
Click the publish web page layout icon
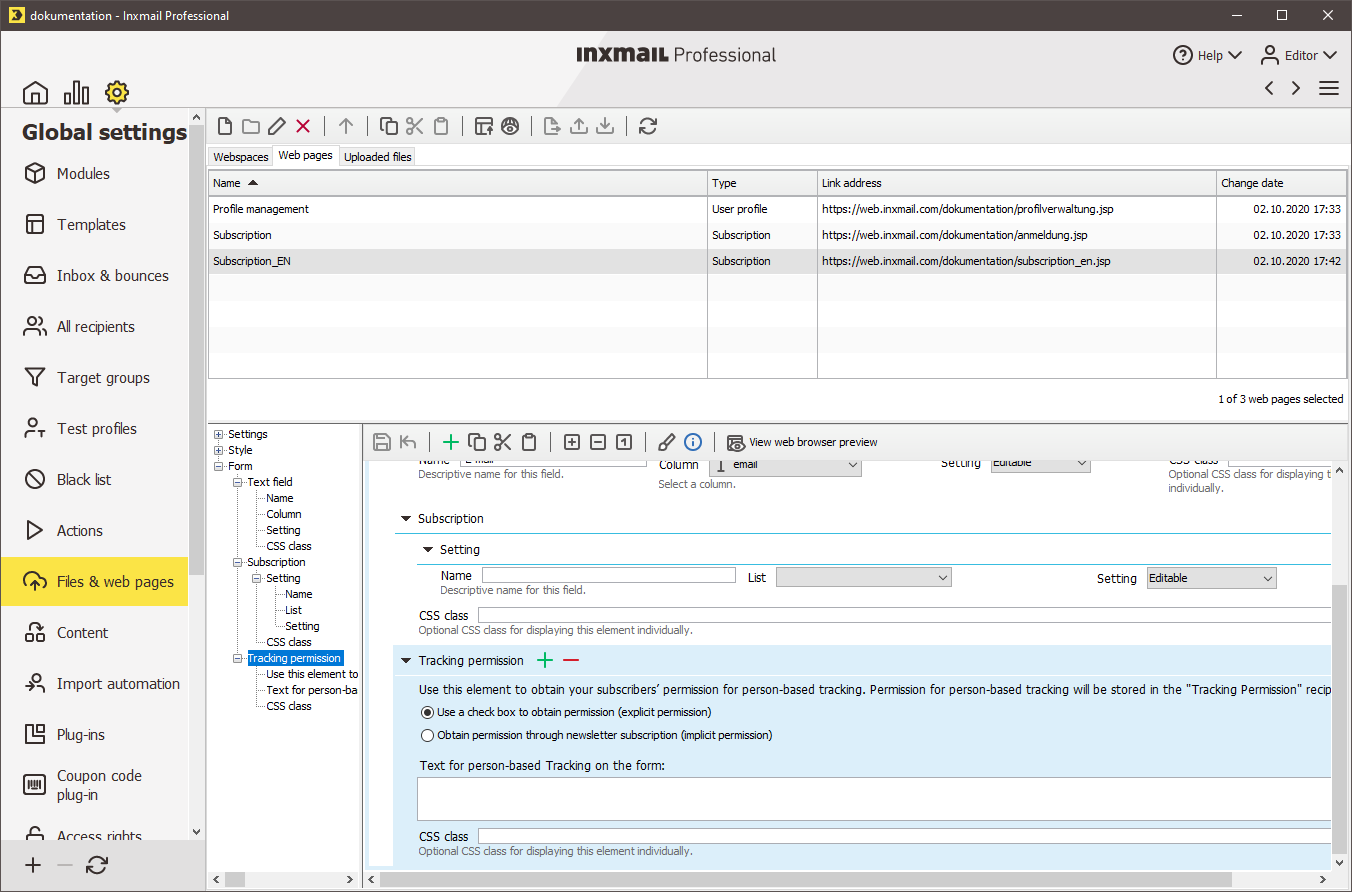click(x=484, y=126)
